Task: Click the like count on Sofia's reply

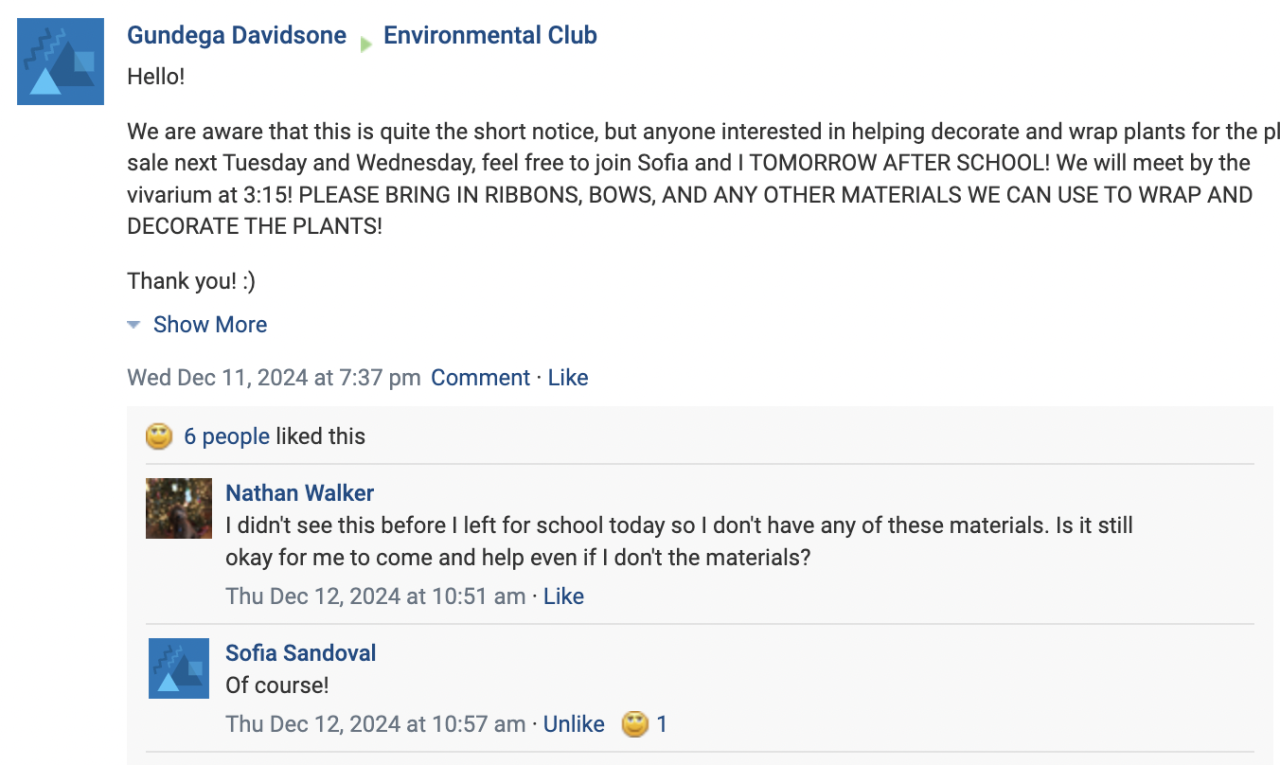Action: coord(662,724)
